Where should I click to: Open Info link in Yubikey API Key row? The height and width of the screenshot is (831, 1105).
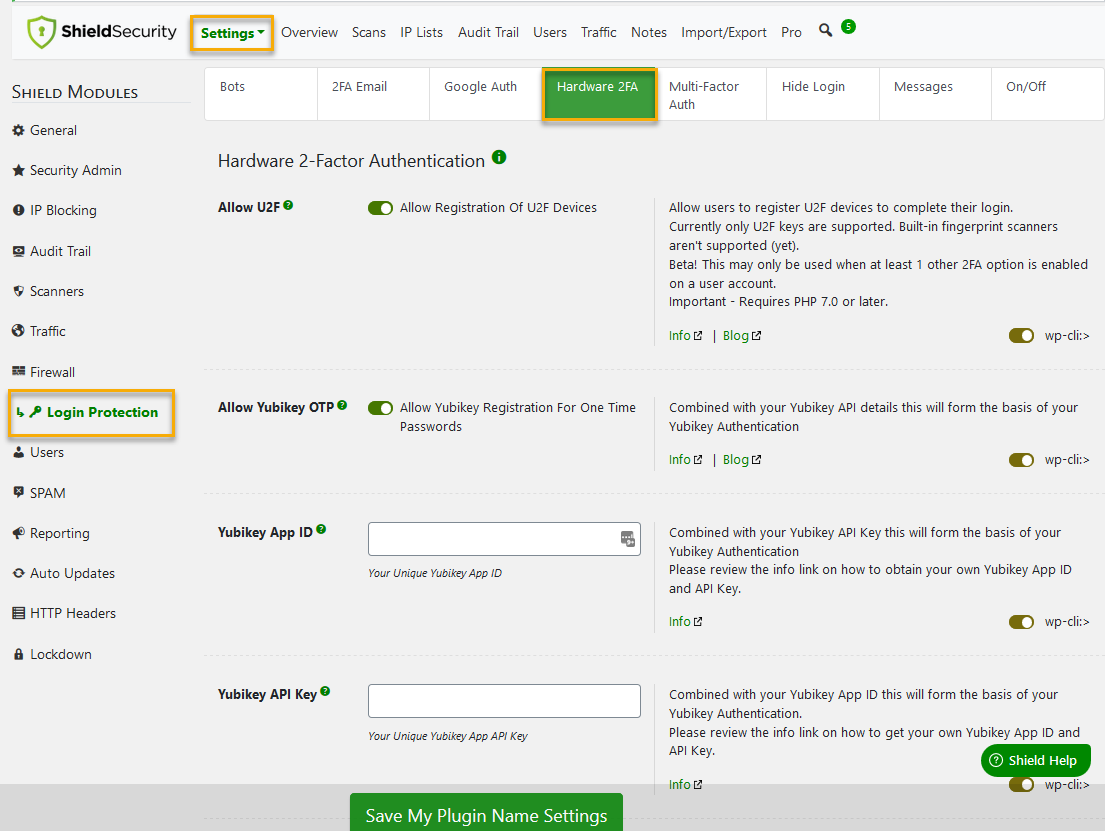coord(685,785)
